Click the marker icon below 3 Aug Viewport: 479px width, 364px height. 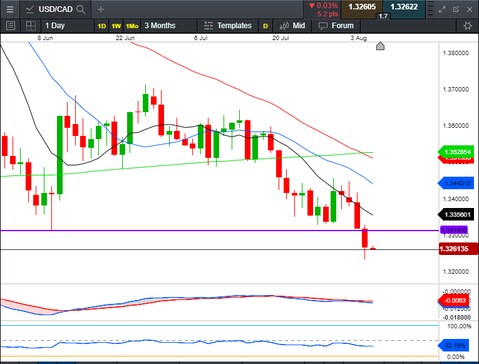tap(380, 46)
